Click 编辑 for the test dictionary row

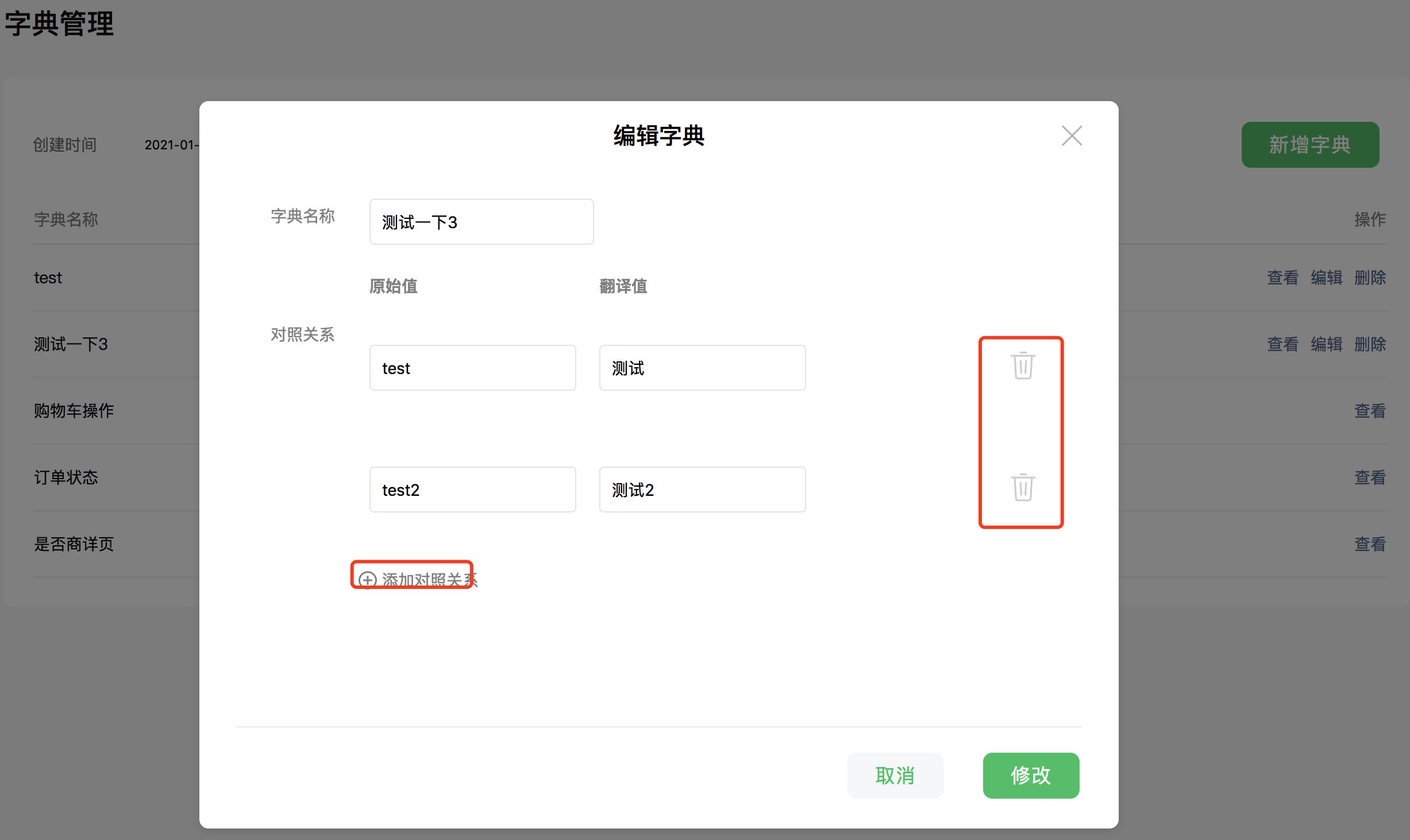click(x=1327, y=278)
